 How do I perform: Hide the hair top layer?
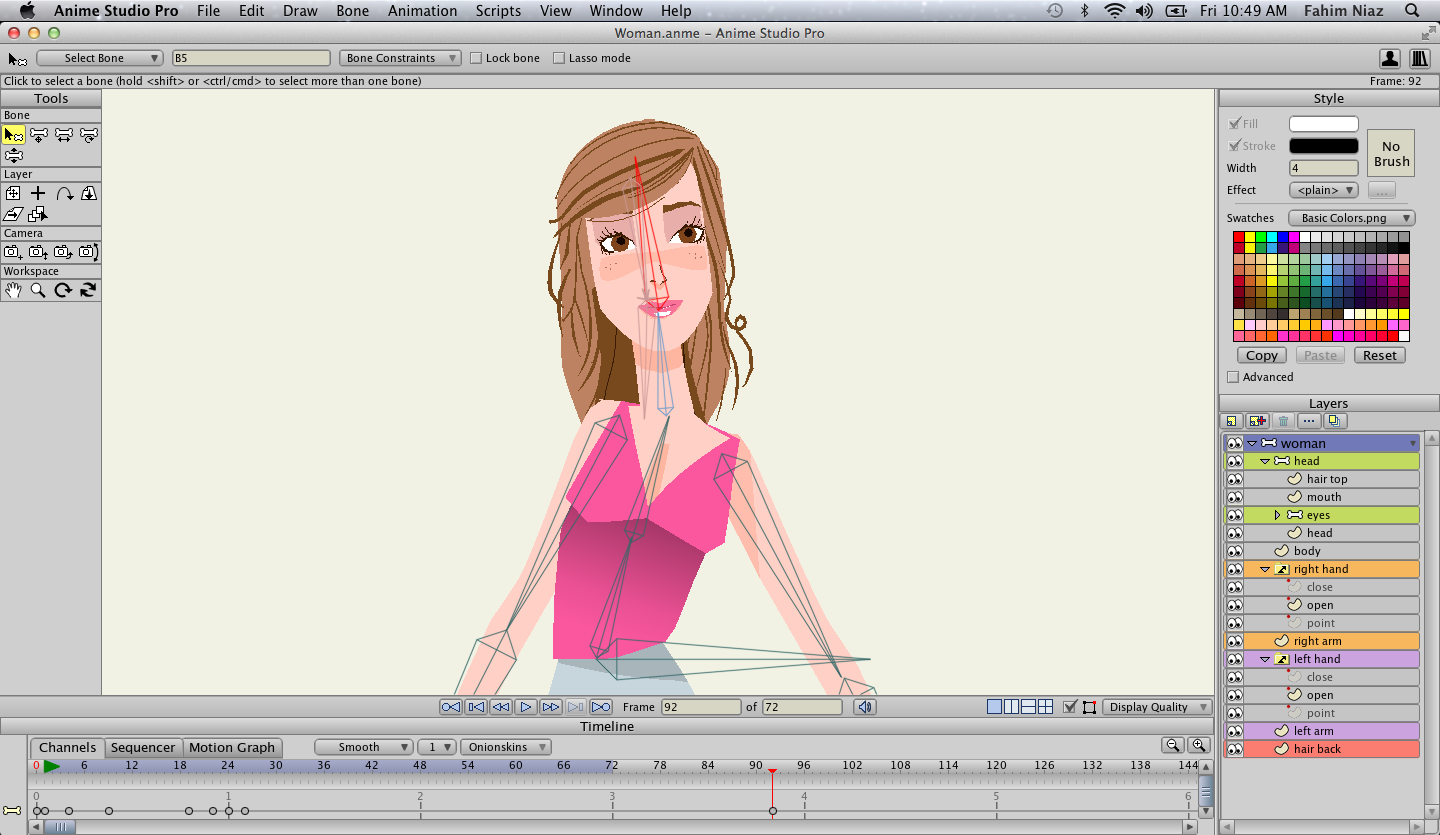pos(1235,479)
